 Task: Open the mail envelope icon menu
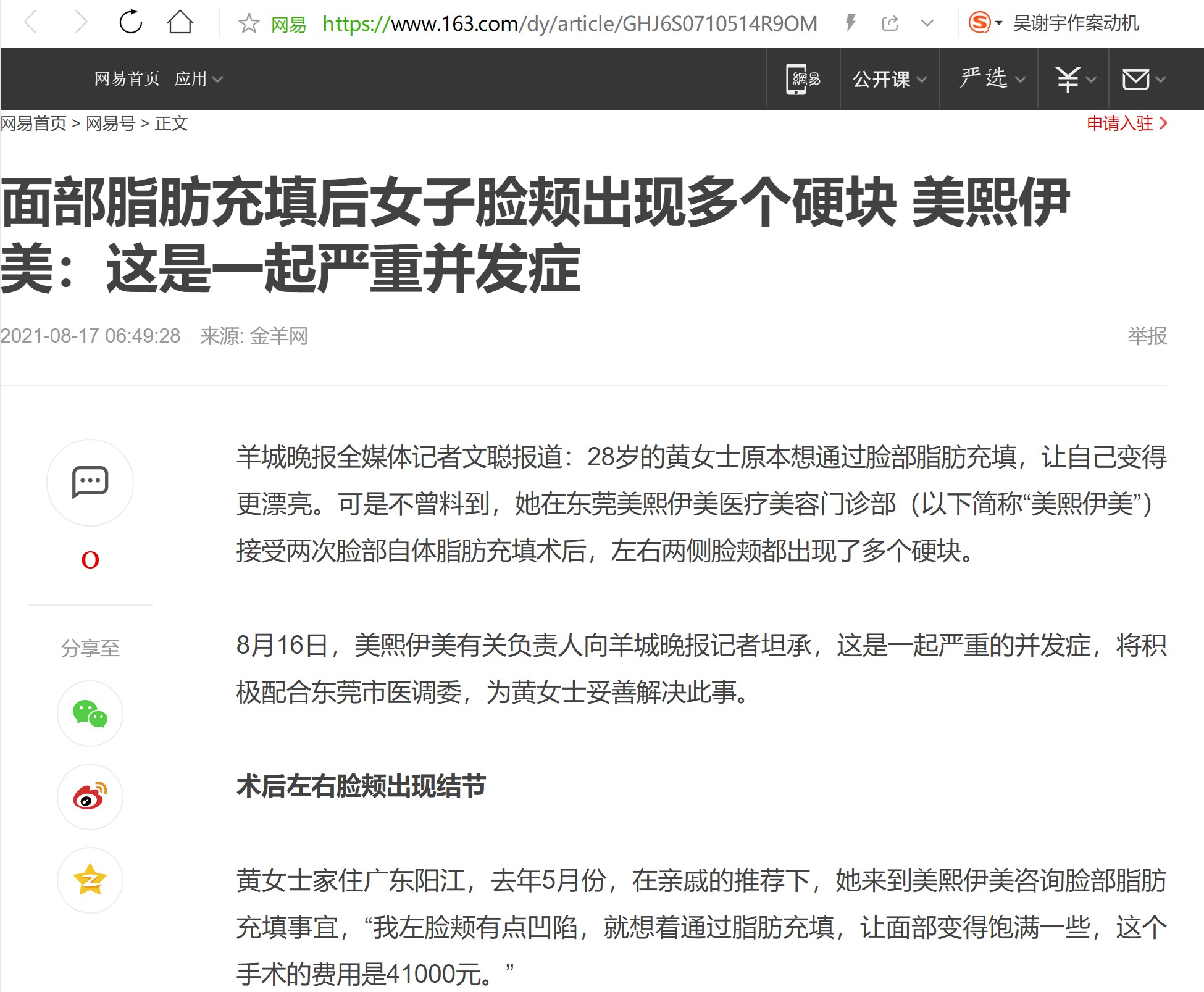click(x=1143, y=79)
